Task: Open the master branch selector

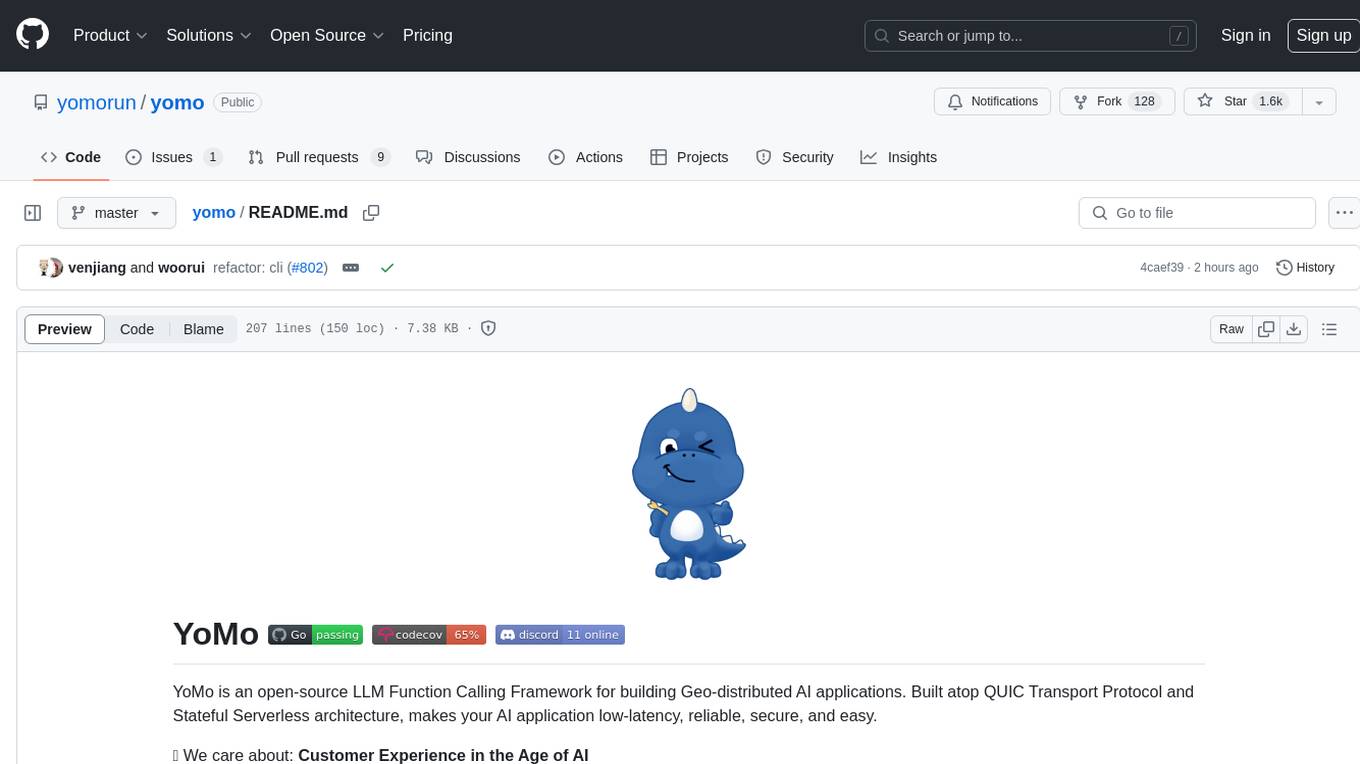Action: pos(116,213)
